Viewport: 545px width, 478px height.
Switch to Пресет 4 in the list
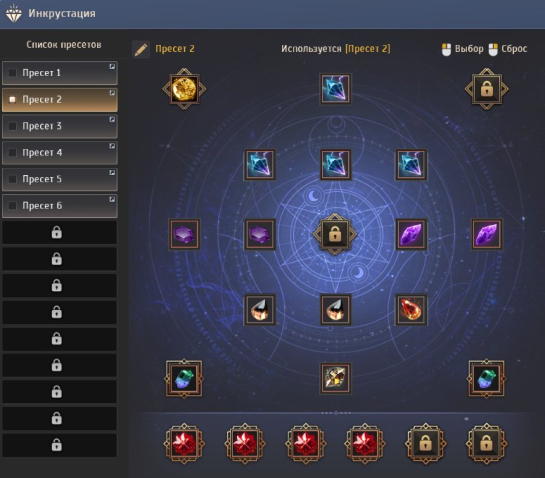click(x=60, y=153)
